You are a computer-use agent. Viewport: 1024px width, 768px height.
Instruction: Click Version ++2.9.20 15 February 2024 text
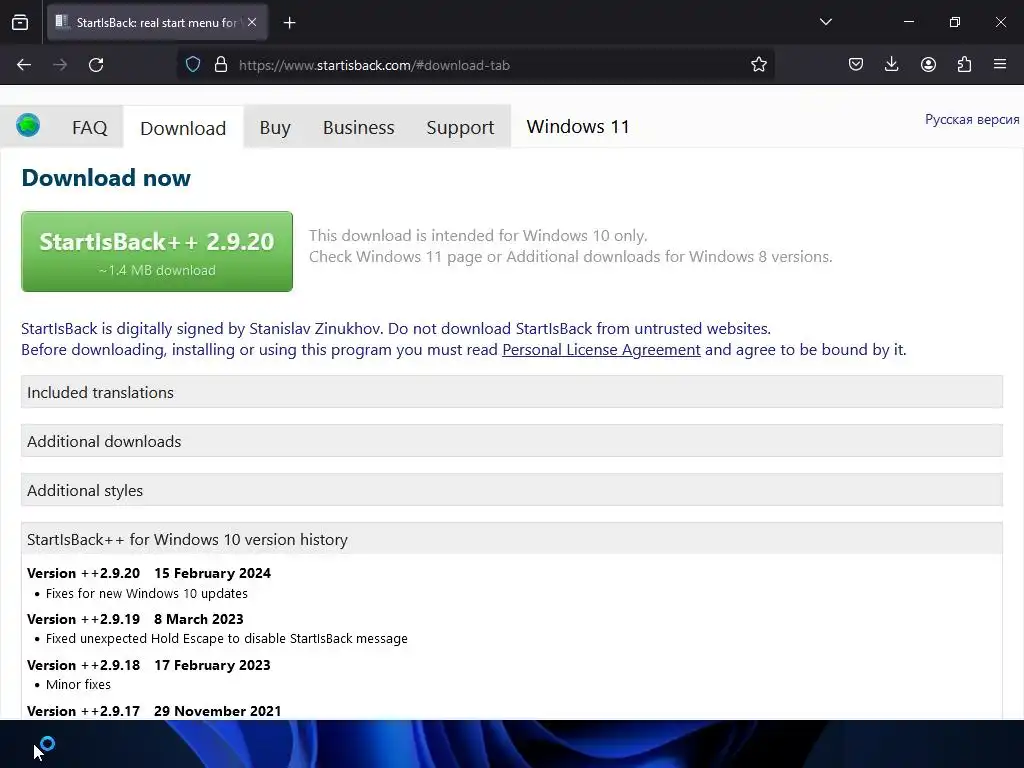click(x=149, y=573)
